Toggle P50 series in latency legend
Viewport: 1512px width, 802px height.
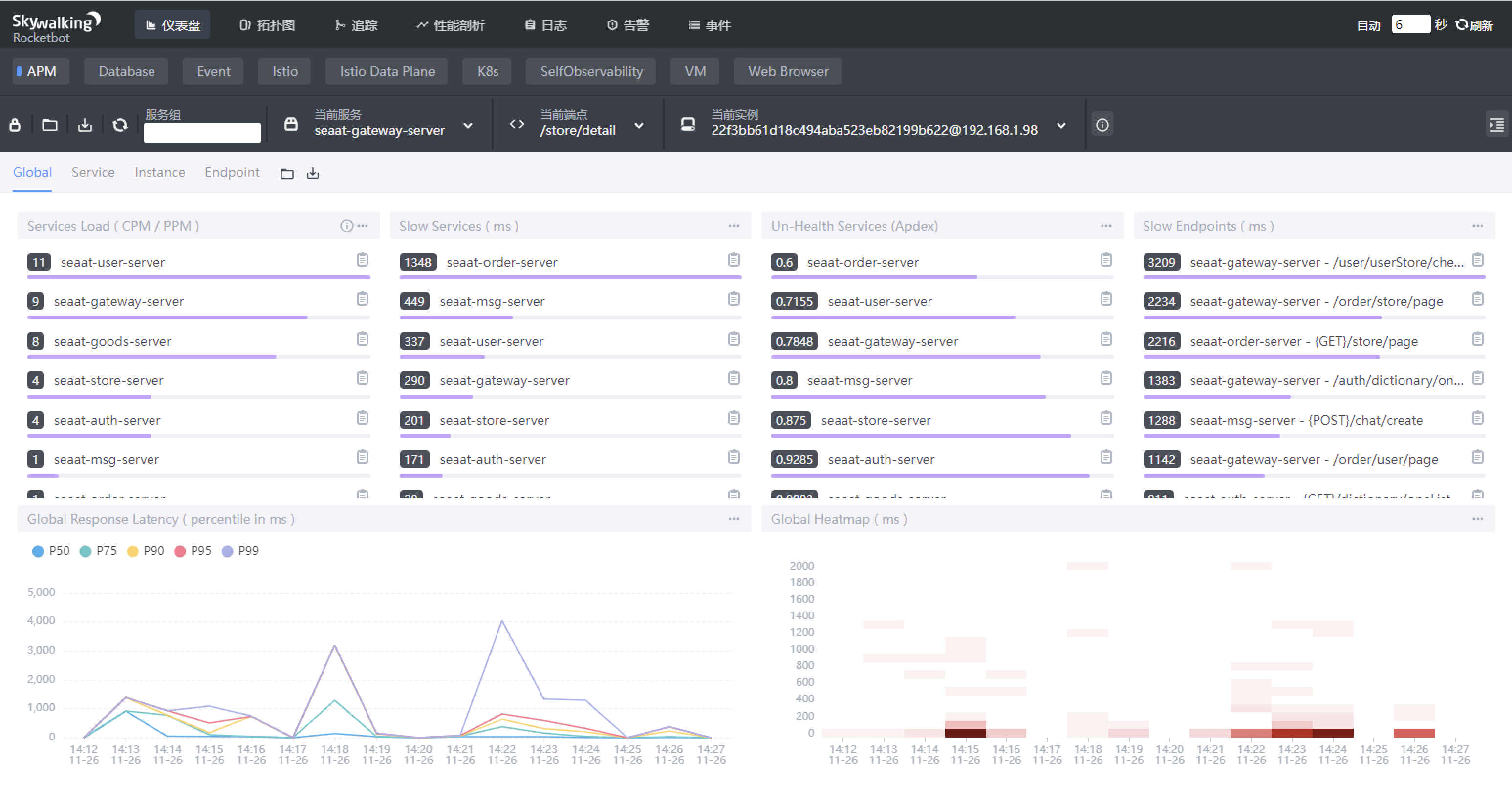coord(51,551)
